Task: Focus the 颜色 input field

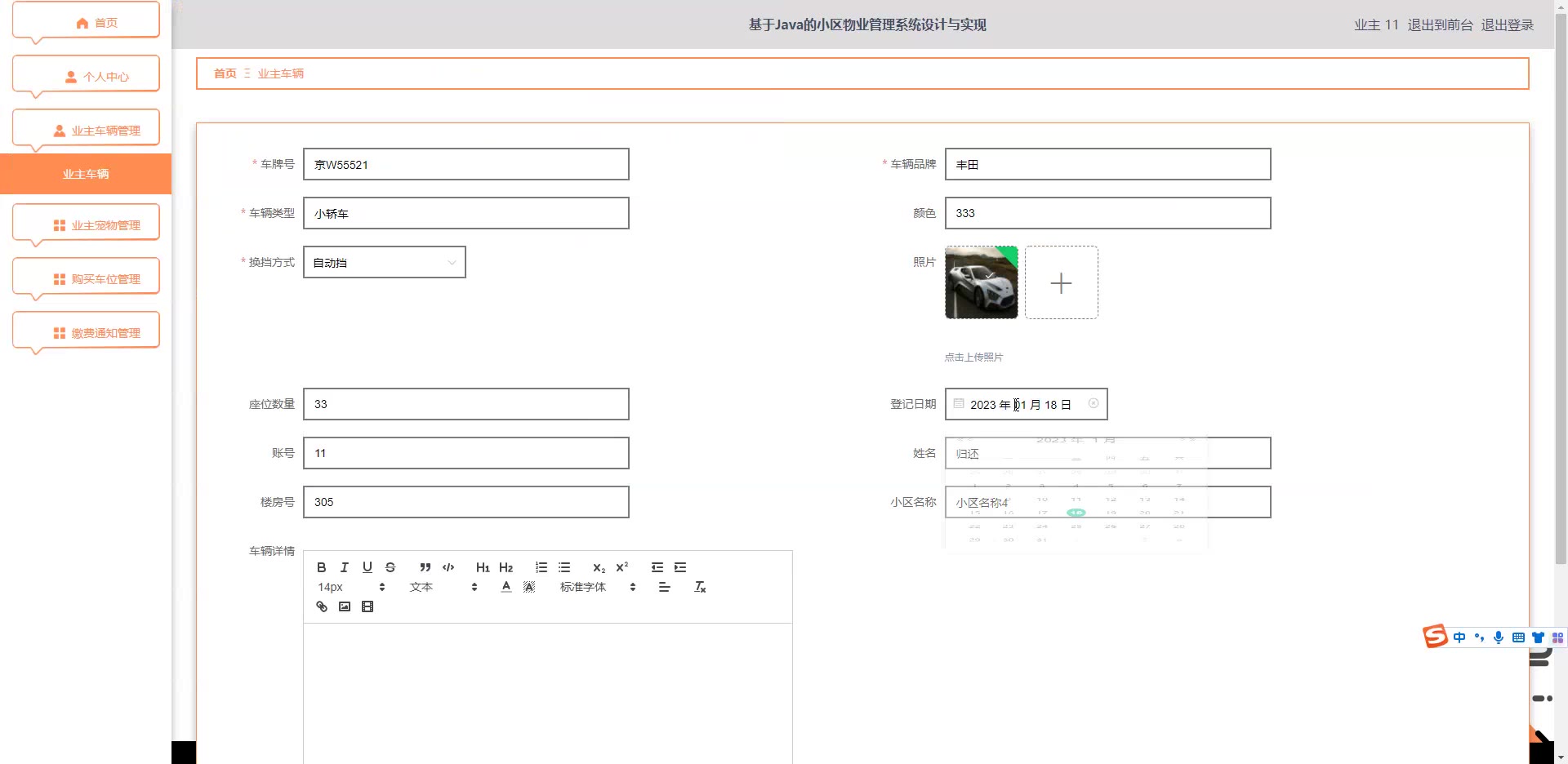Action: (1107, 213)
